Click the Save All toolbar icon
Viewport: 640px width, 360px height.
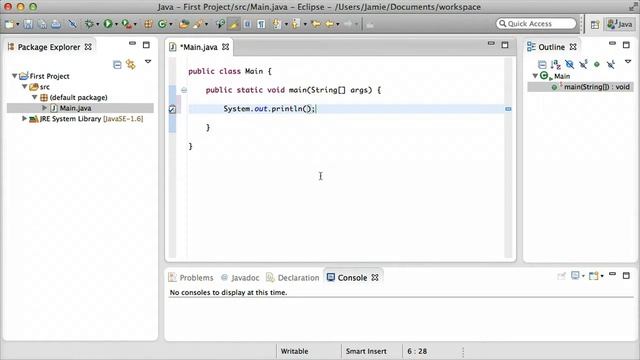[42, 24]
